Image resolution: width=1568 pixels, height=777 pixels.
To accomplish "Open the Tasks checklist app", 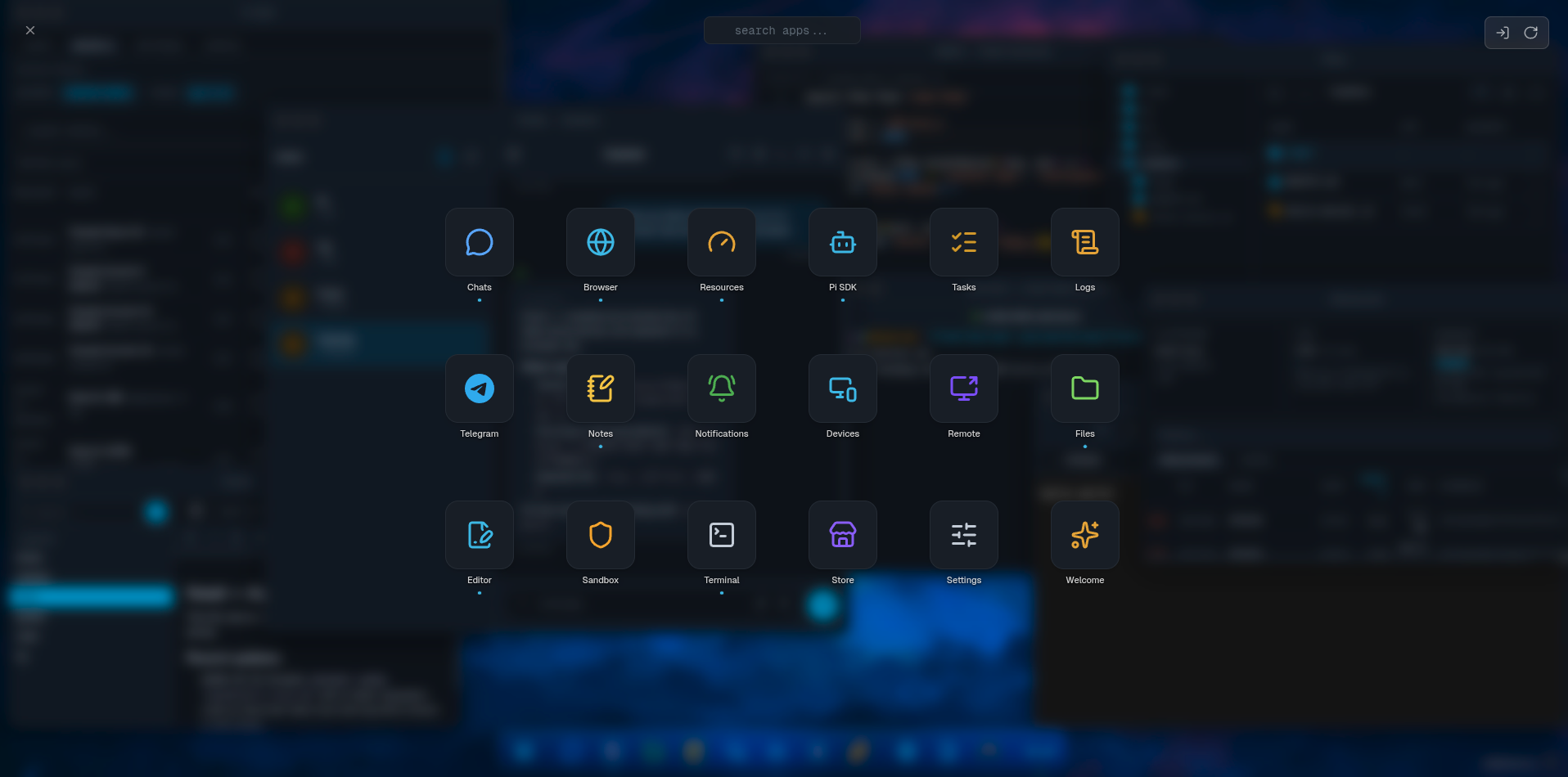I will [963, 242].
